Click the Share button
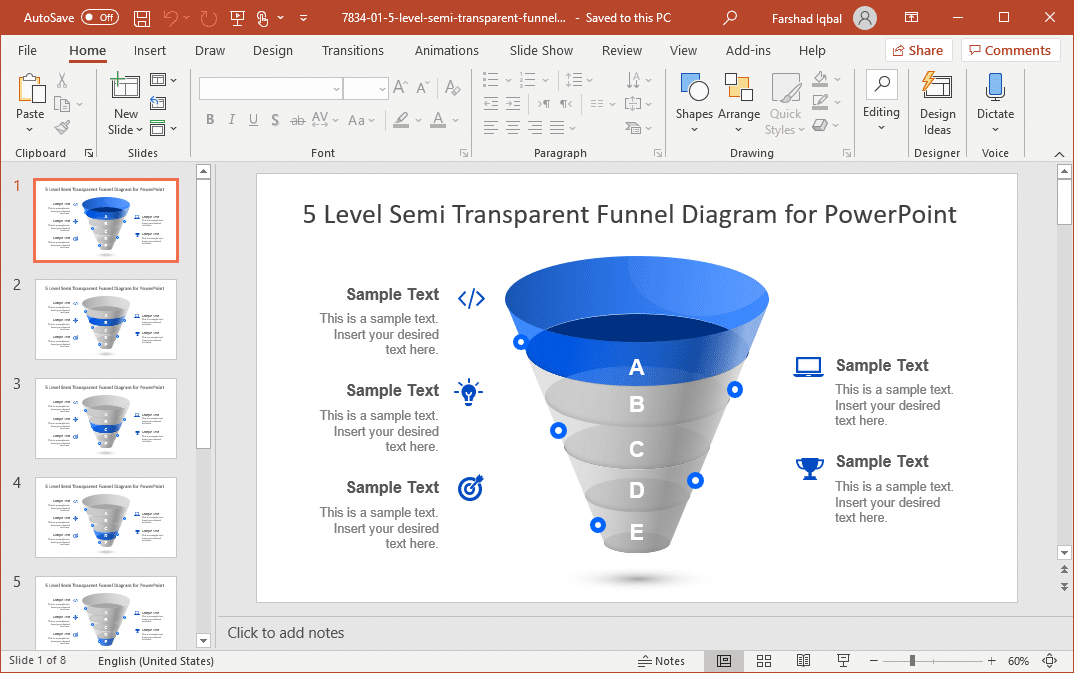Viewport: 1074px width, 673px height. click(x=917, y=50)
